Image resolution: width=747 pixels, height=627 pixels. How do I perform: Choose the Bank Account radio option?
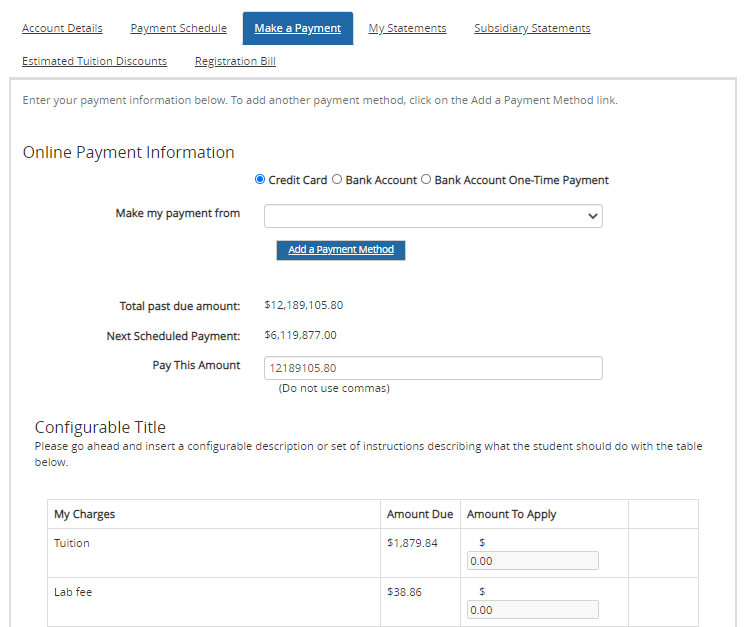point(337,180)
